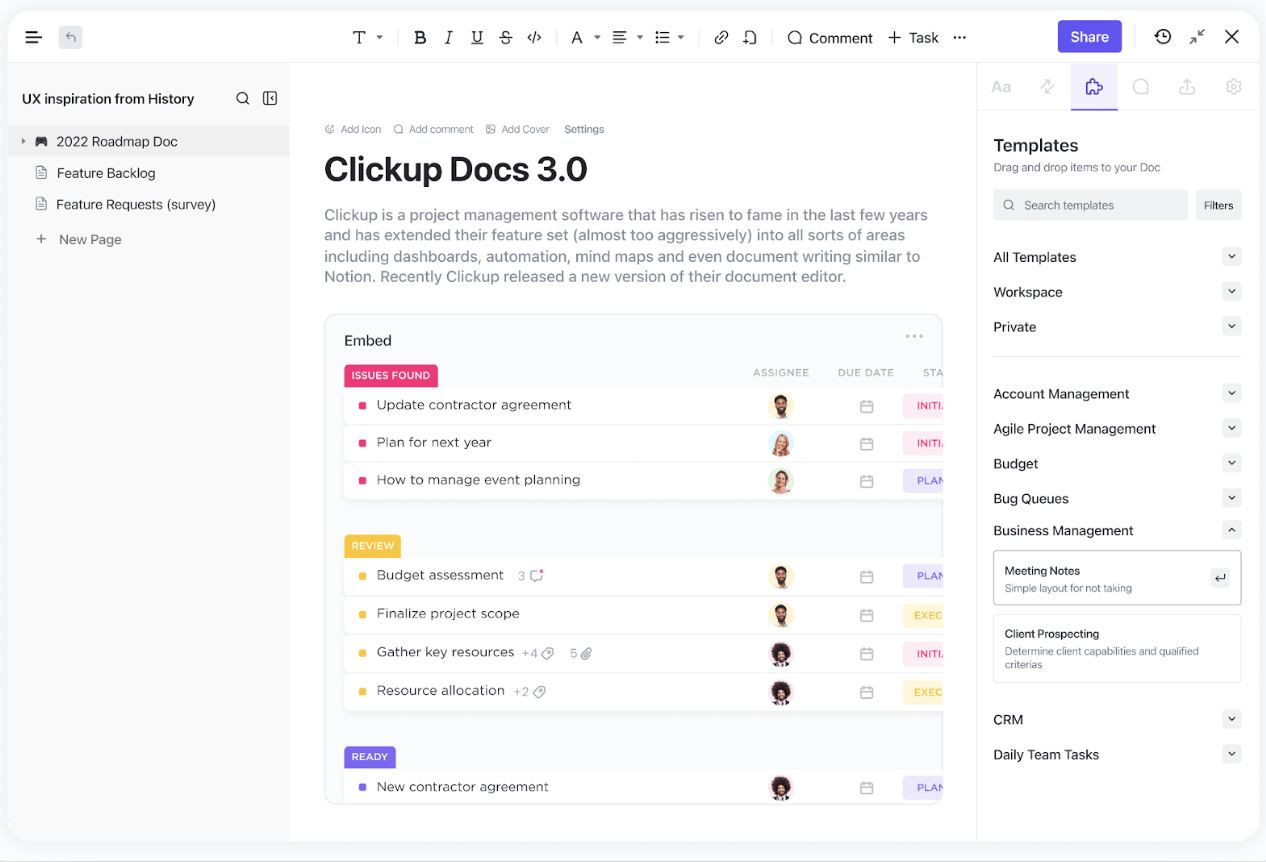Image resolution: width=1266 pixels, height=862 pixels.
Task: Search the sidebar with magnifier icon
Action: [x=243, y=98]
